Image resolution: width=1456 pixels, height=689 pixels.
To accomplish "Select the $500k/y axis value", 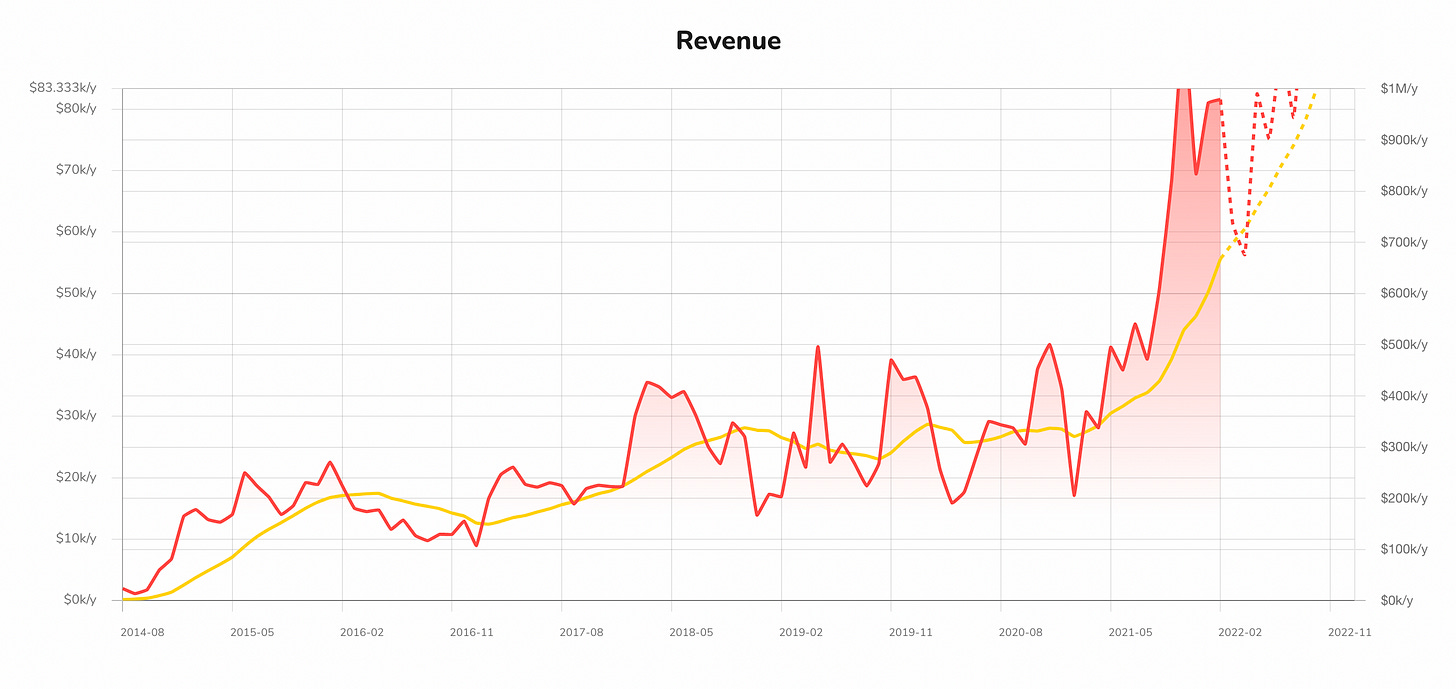I will point(1403,344).
